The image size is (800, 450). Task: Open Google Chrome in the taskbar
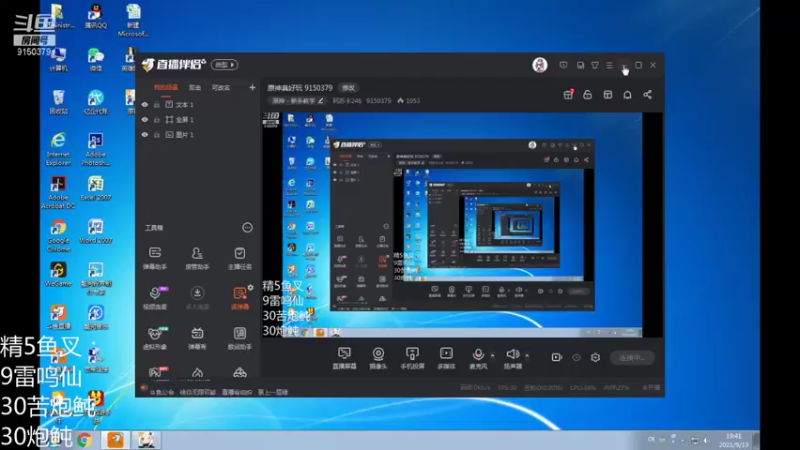(85, 439)
